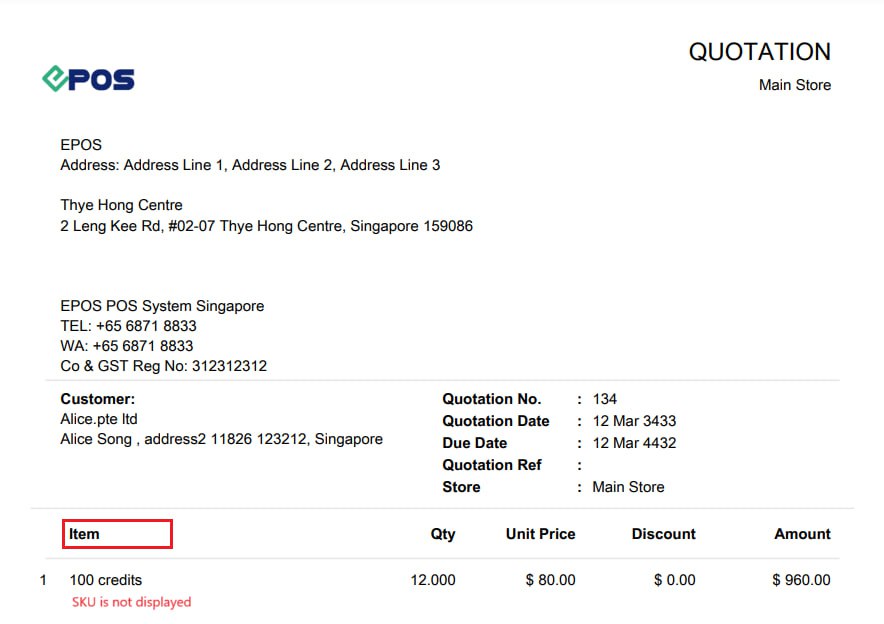This screenshot has height=624, width=884.
Task: Click the Item column header
Action: 84,534
